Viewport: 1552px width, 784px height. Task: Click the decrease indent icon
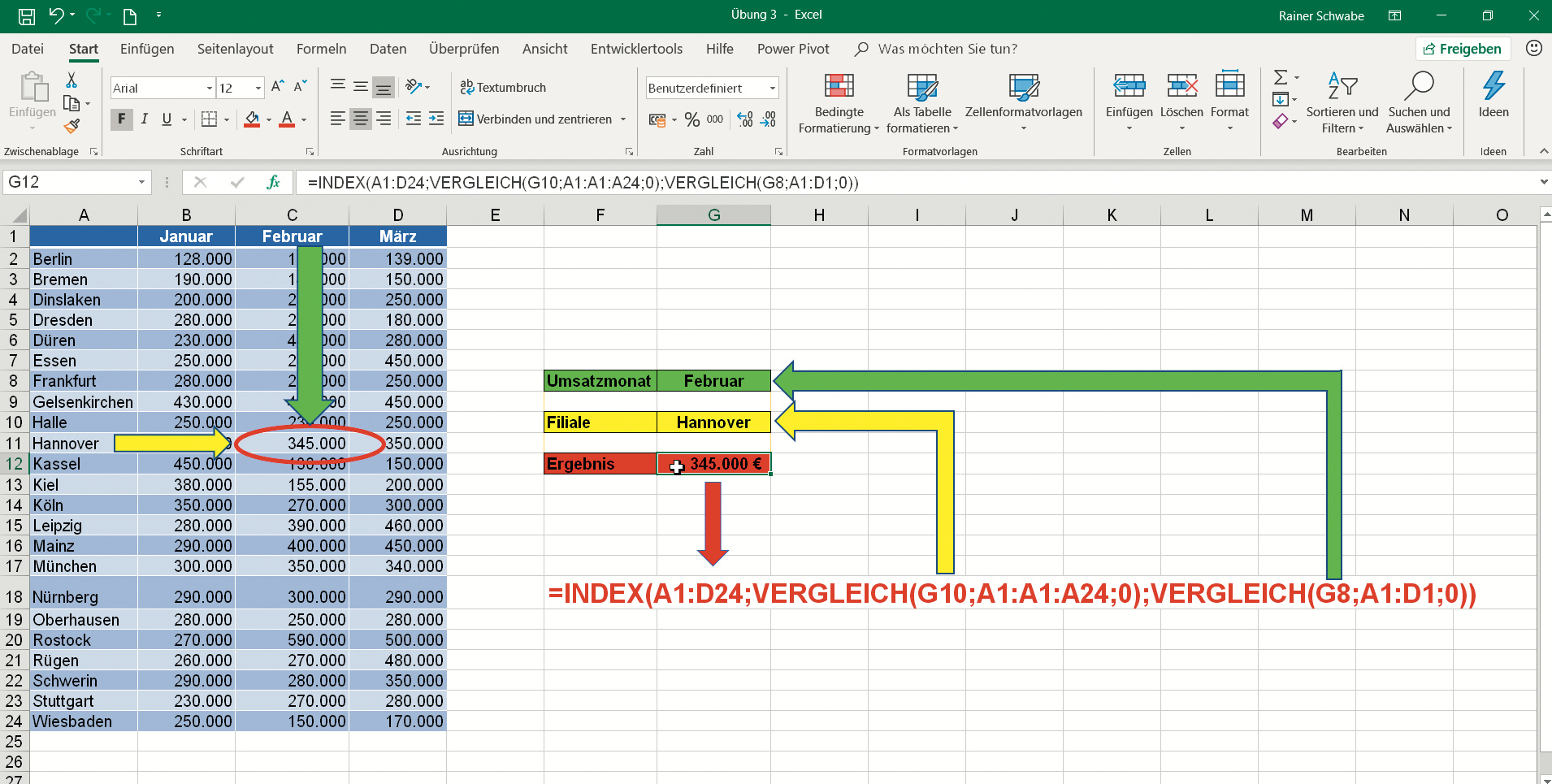point(414,119)
